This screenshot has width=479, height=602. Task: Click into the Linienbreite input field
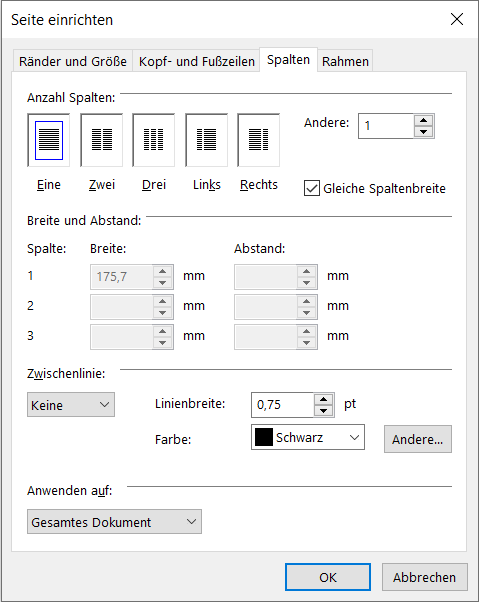click(x=283, y=405)
